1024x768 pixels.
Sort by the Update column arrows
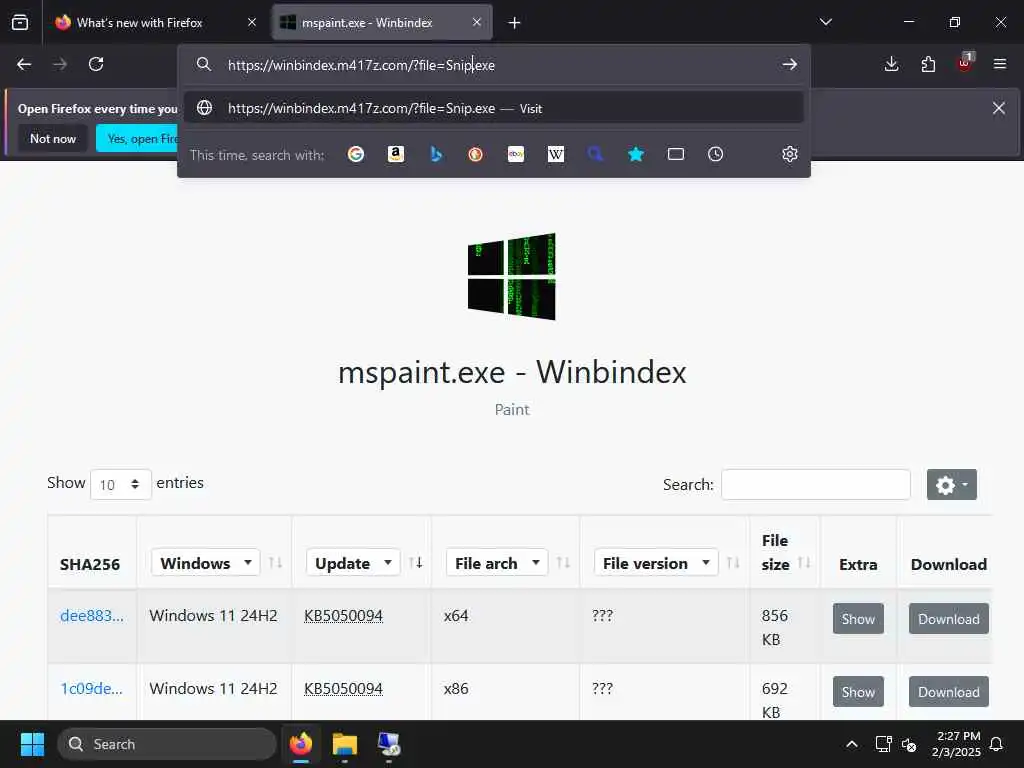(x=415, y=563)
